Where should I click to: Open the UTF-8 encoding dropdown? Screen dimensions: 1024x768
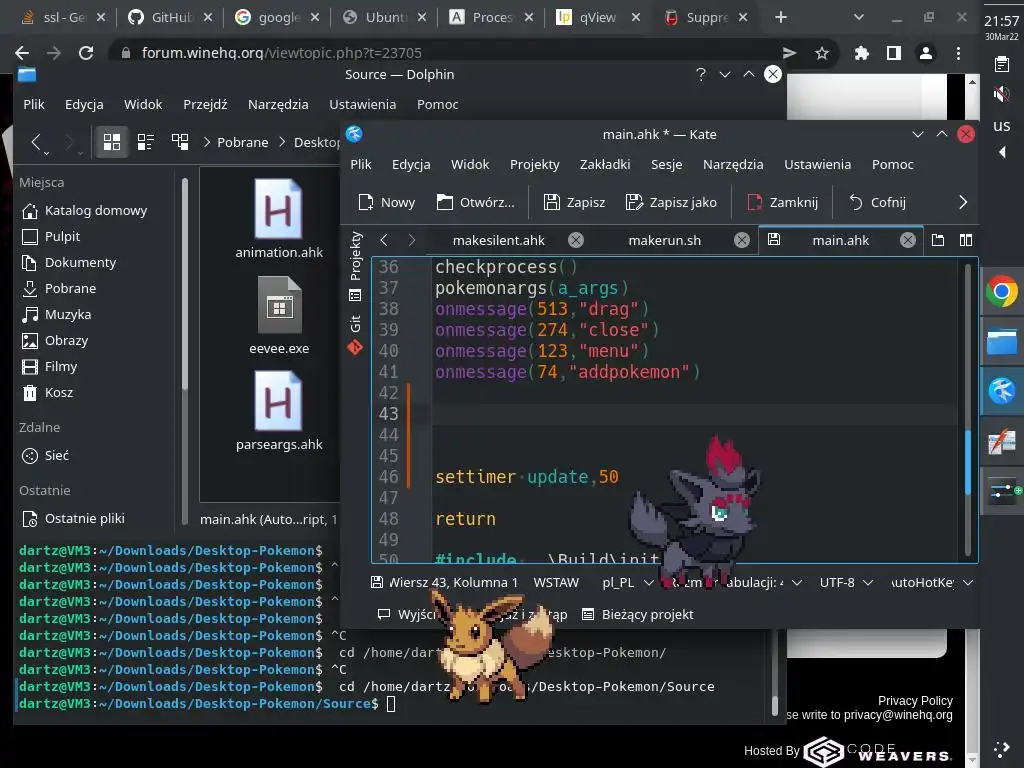846,583
